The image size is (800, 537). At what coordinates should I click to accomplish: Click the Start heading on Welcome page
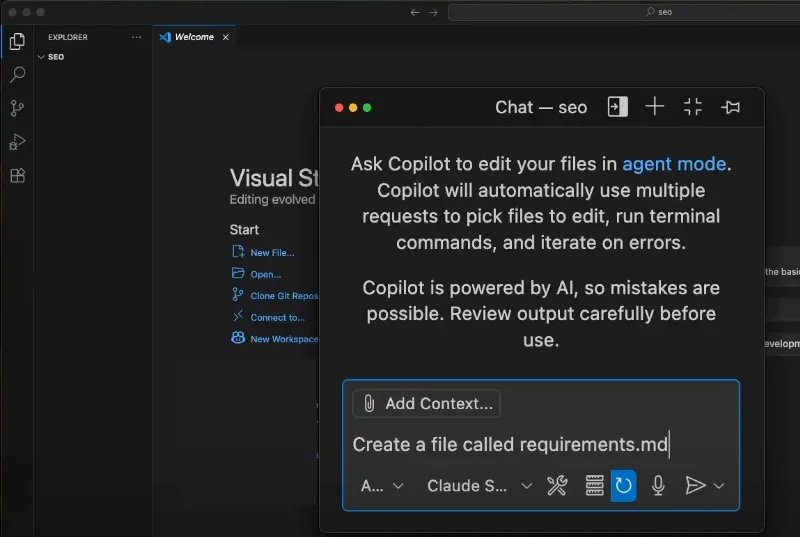coord(244,229)
